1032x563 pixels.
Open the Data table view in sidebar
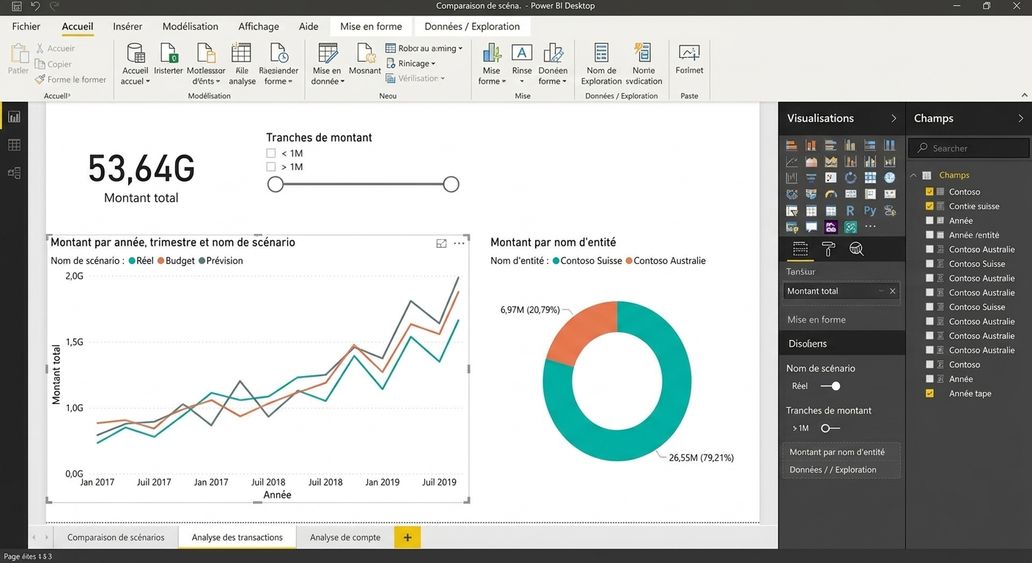pos(14,145)
